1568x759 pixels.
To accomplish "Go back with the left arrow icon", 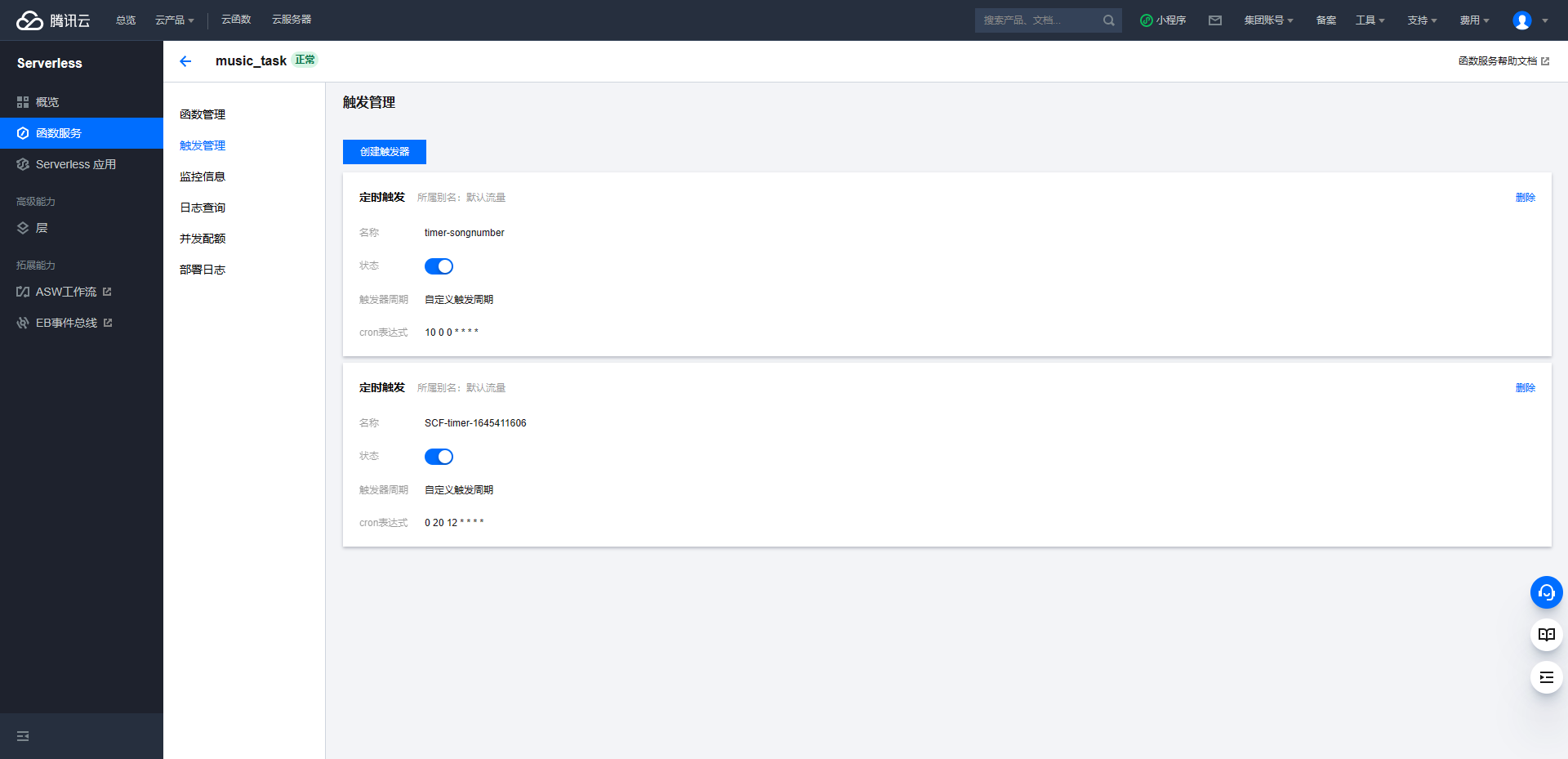I will [185, 61].
